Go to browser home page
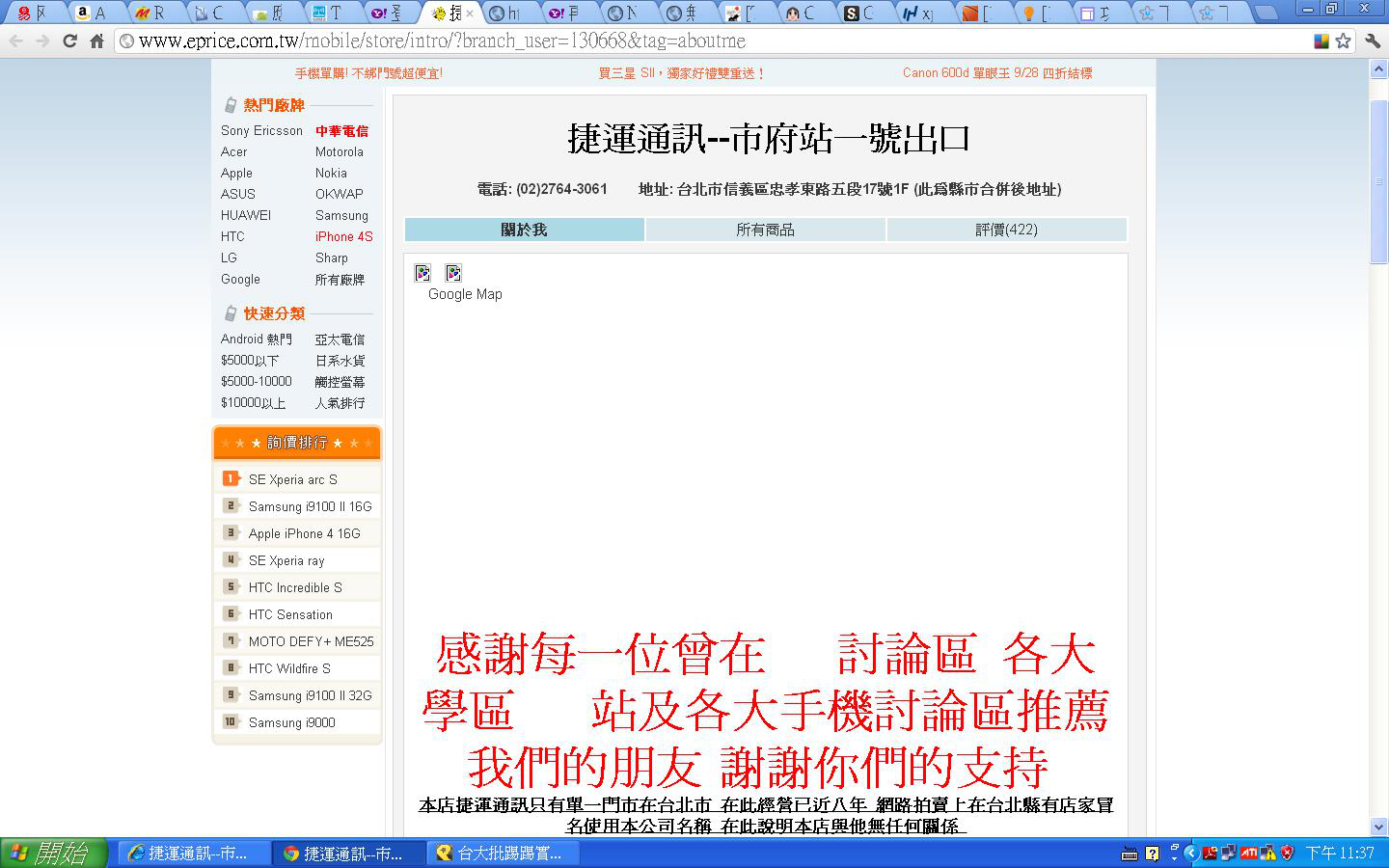The height and width of the screenshot is (868, 1389). [96, 41]
